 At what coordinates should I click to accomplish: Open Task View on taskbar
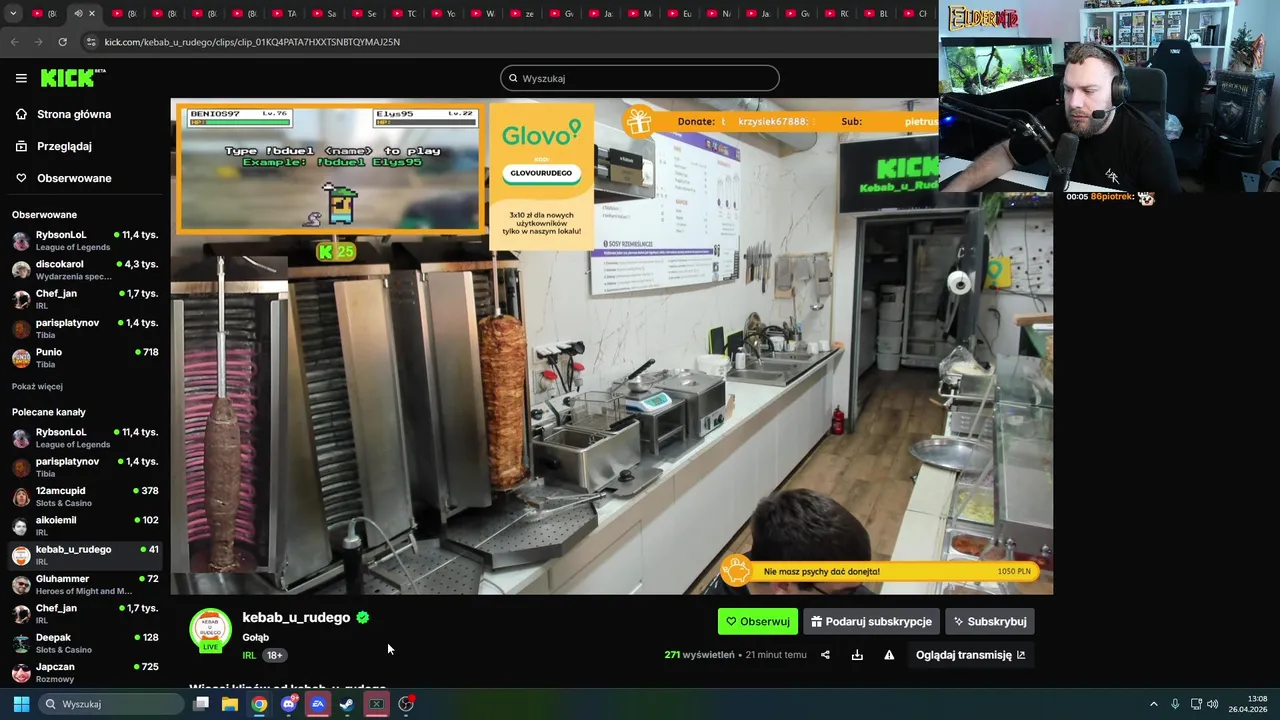coord(201,704)
